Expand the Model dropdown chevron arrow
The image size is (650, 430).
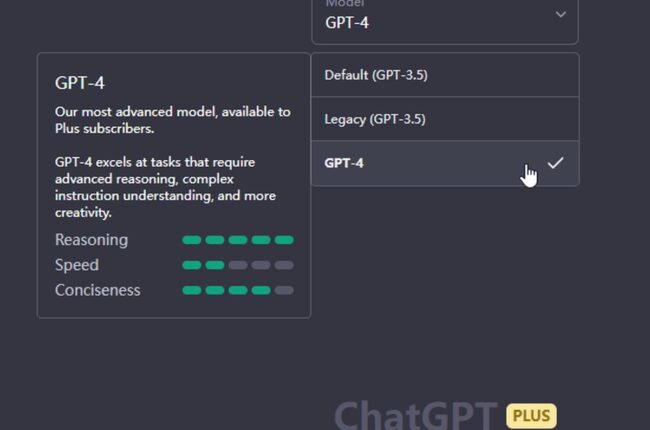point(560,15)
